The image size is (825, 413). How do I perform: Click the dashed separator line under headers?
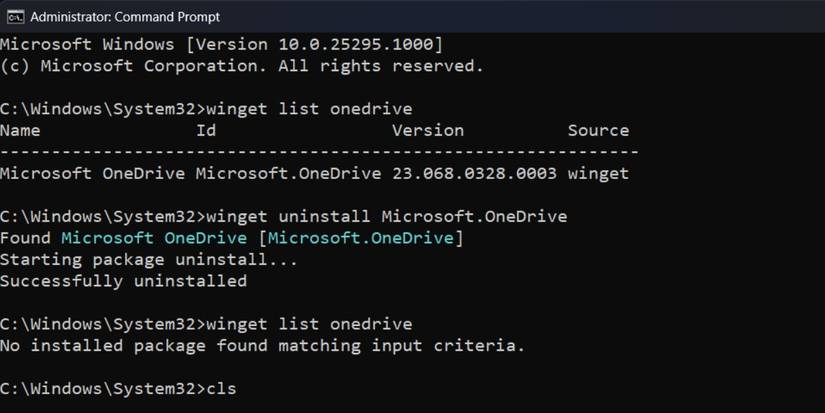[319, 151]
